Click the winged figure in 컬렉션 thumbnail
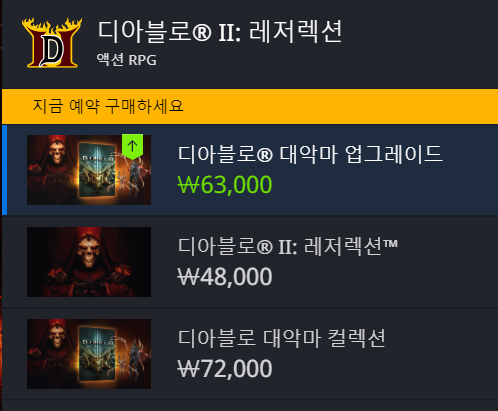 (133, 358)
